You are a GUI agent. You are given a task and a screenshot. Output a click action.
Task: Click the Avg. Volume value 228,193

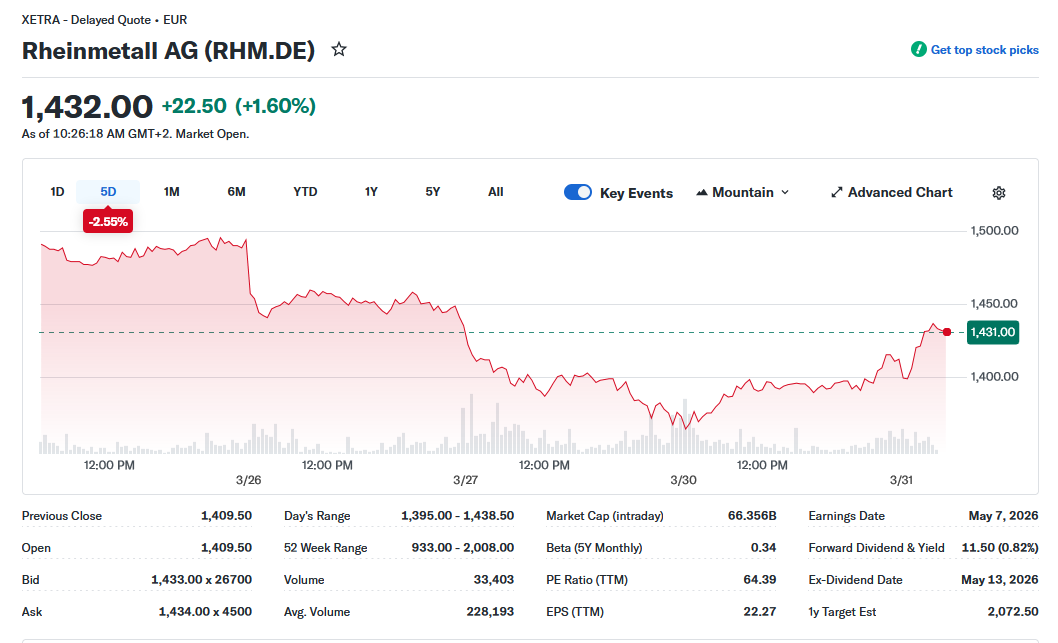click(490, 611)
